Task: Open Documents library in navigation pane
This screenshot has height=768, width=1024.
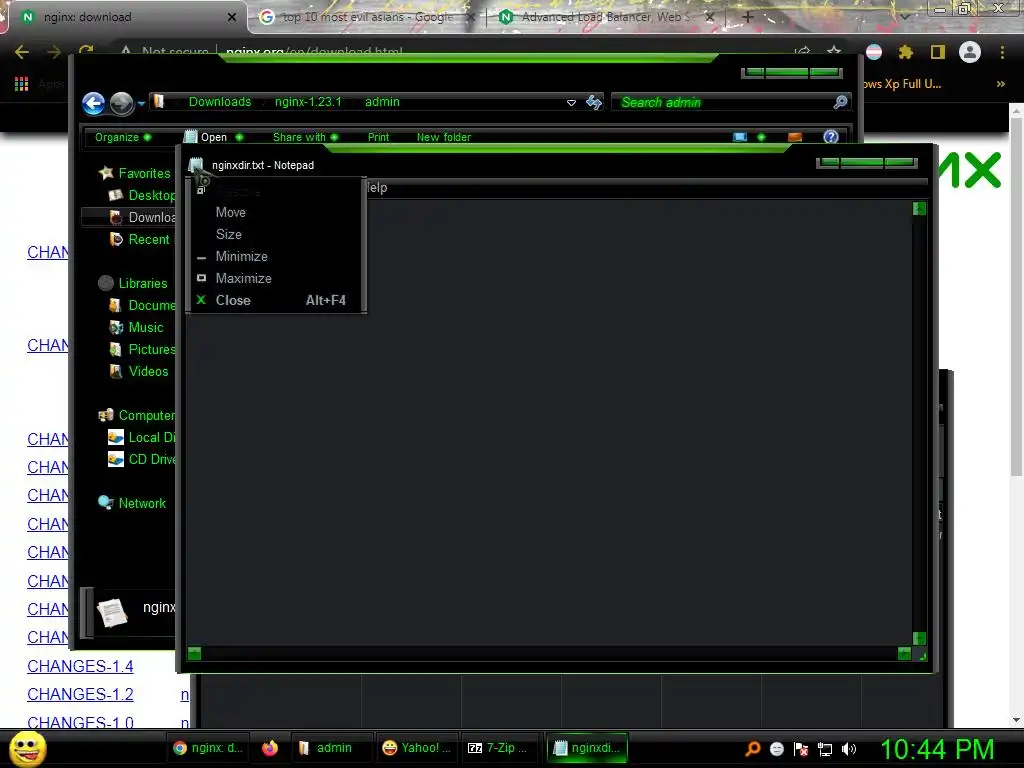Action: point(142,306)
